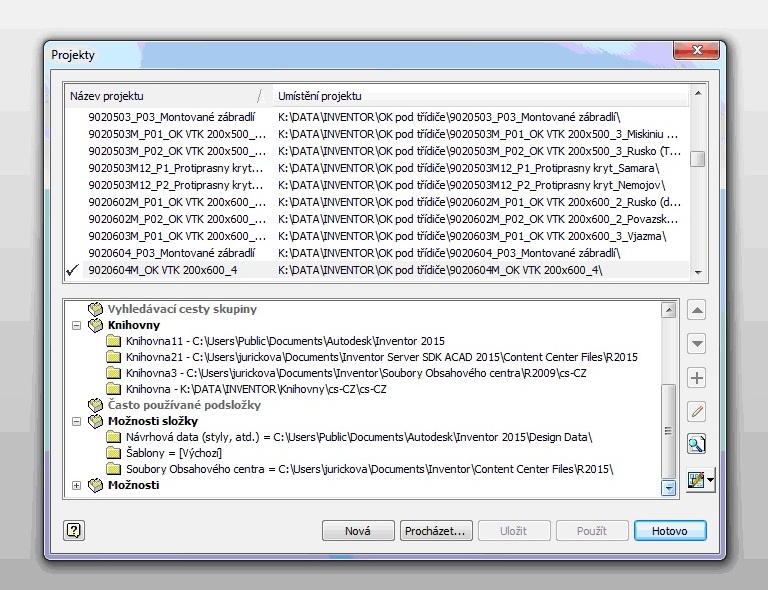This screenshot has width=768, height=590.
Task: Click the move up arrow button
Action: pyautogui.click(x=696, y=310)
